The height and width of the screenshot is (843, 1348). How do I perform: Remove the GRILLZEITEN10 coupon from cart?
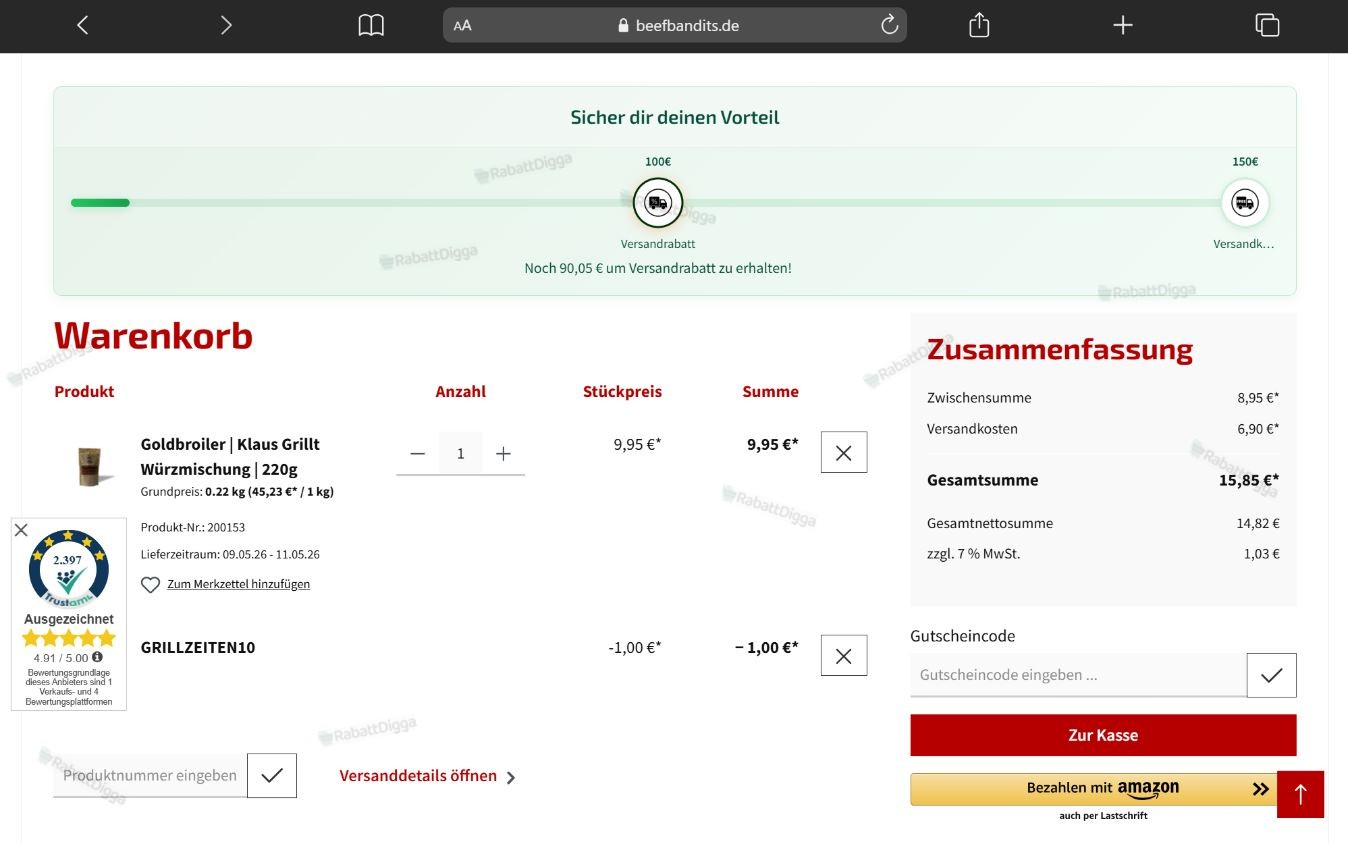[x=844, y=655]
